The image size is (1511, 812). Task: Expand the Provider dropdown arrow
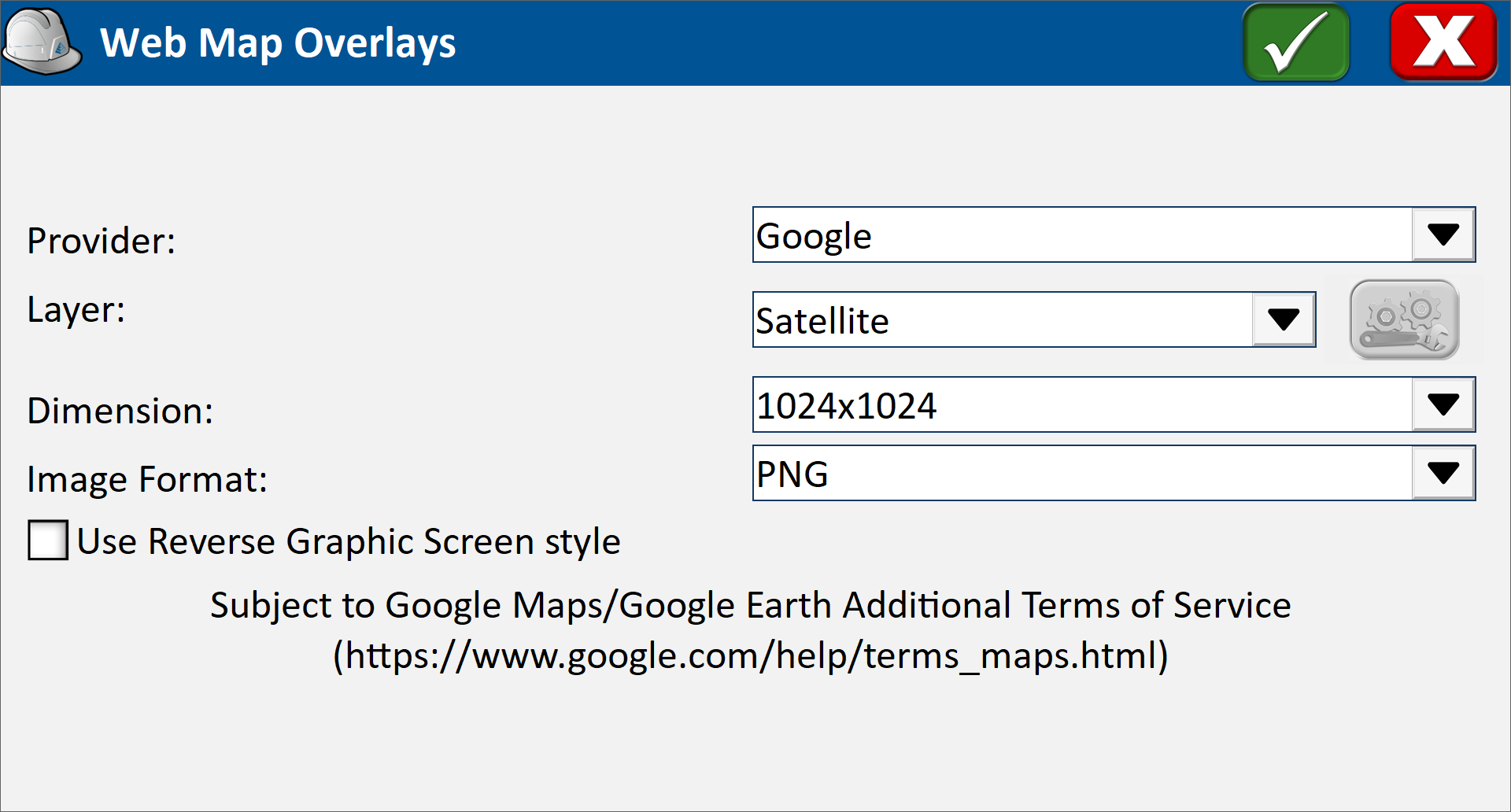(1443, 234)
